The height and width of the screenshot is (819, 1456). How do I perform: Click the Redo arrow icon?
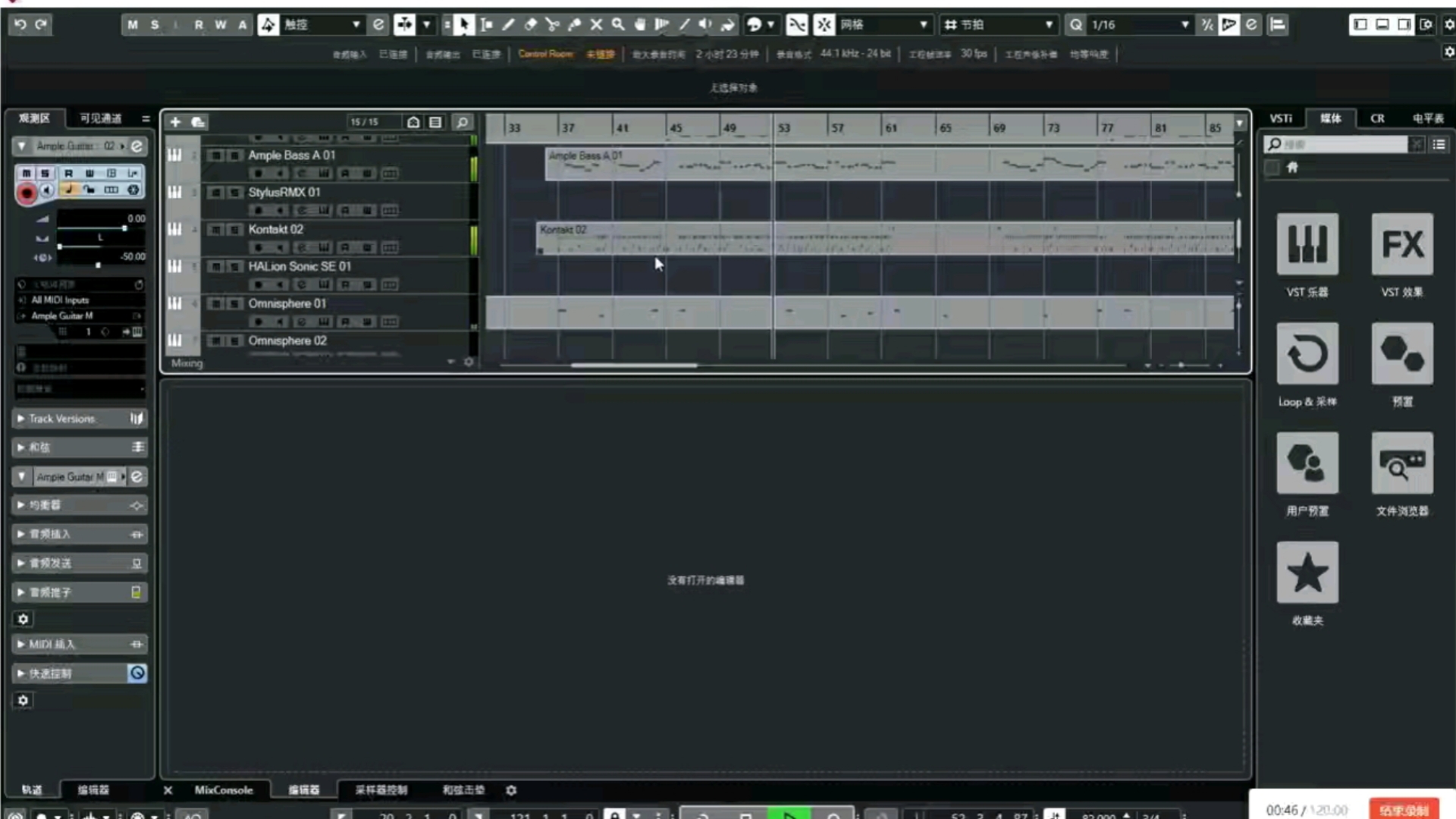[42, 24]
